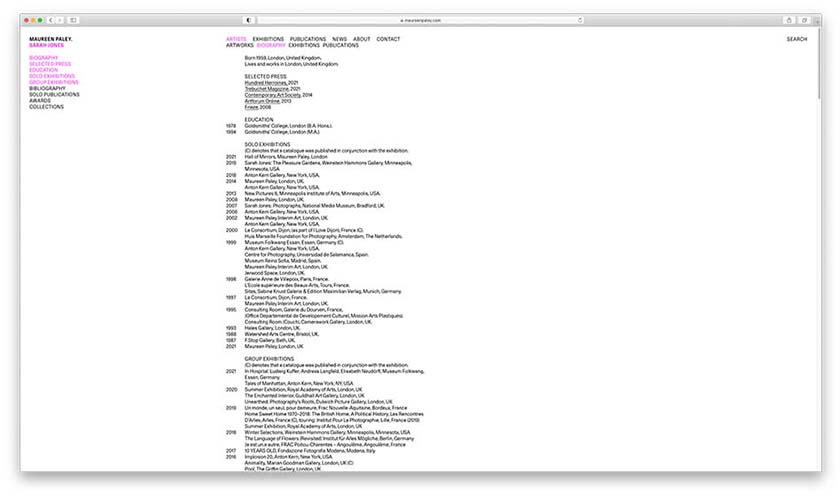840x496 pixels.
Task: Reload the page using the refresh icon
Action: [579, 20]
